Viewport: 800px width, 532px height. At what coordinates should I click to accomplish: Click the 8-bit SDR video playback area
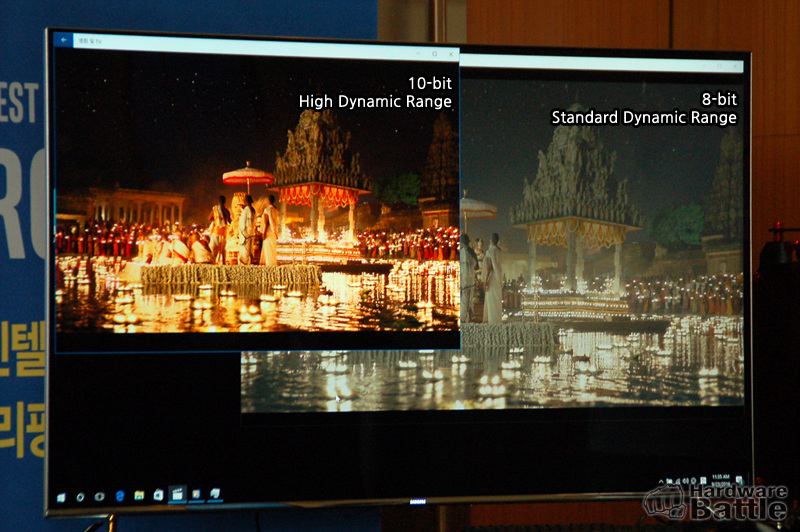click(602, 245)
